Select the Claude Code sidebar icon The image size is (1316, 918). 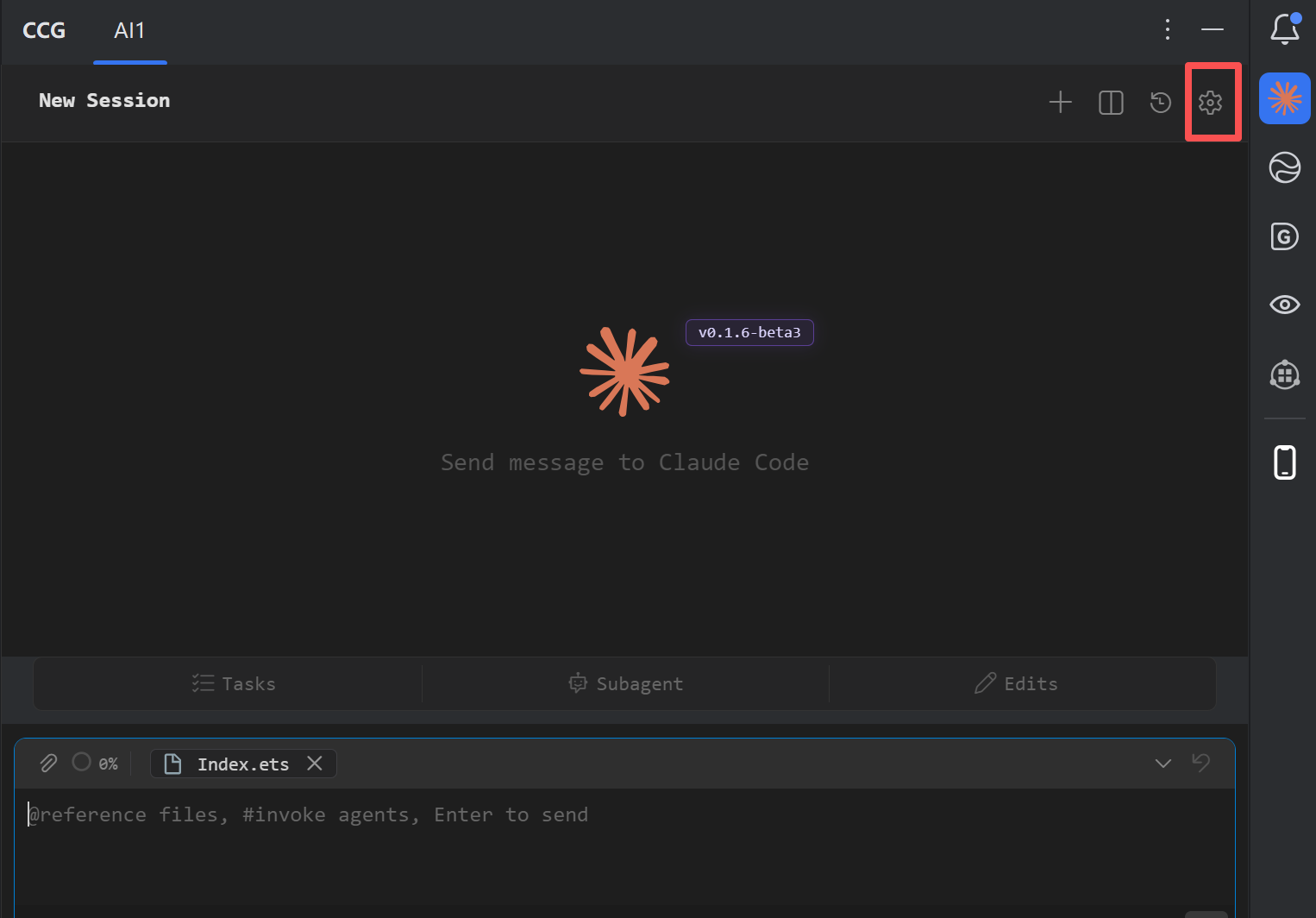click(x=1285, y=98)
